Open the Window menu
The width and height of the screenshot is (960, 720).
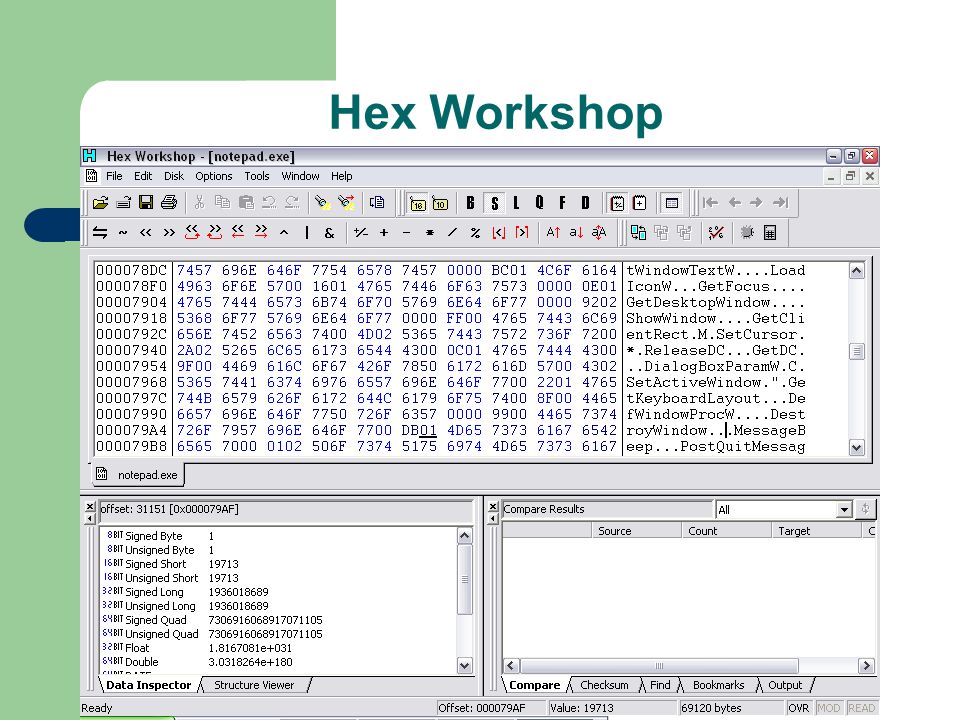click(x=300, y=176)
